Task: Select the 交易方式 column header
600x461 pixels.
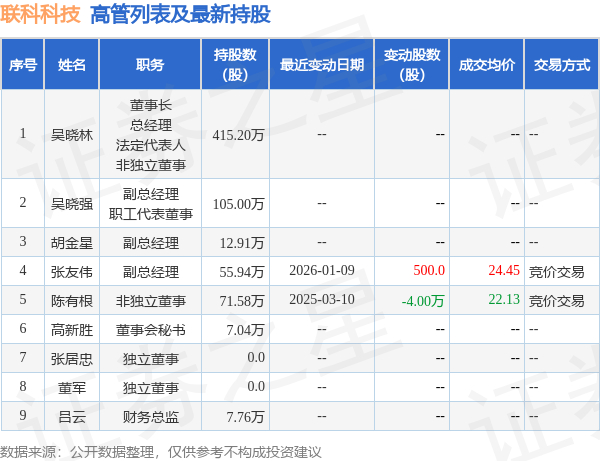Action: (562, 65)
